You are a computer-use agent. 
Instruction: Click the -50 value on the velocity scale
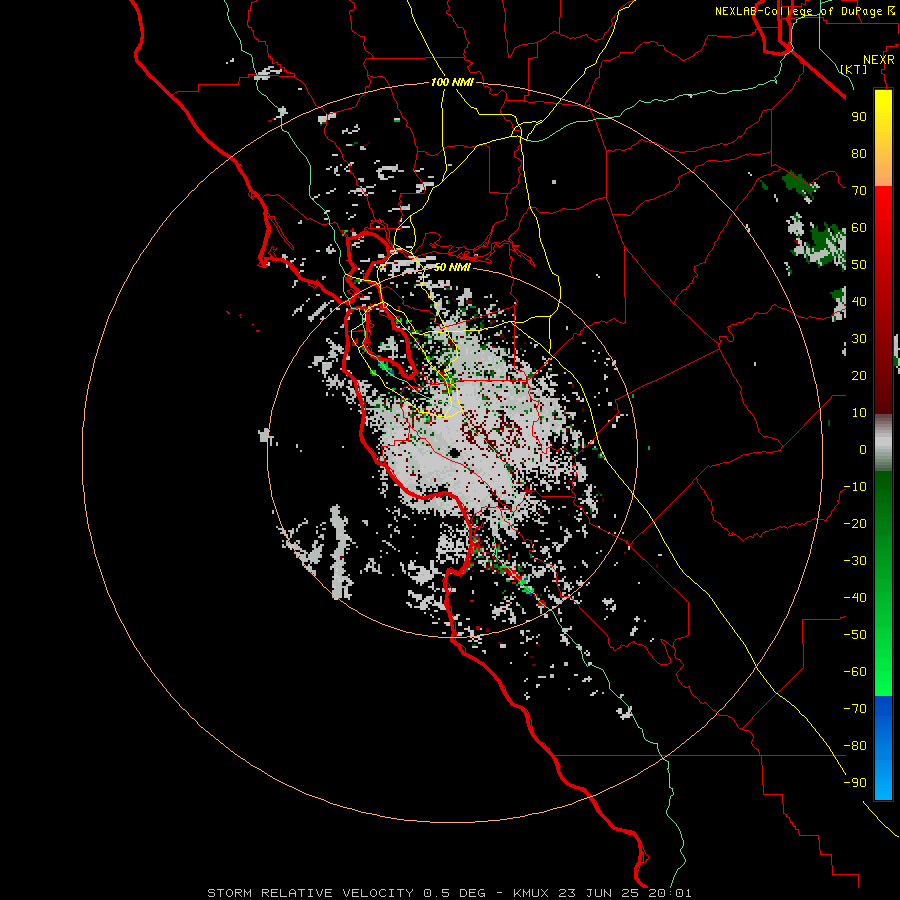(855, 635)
